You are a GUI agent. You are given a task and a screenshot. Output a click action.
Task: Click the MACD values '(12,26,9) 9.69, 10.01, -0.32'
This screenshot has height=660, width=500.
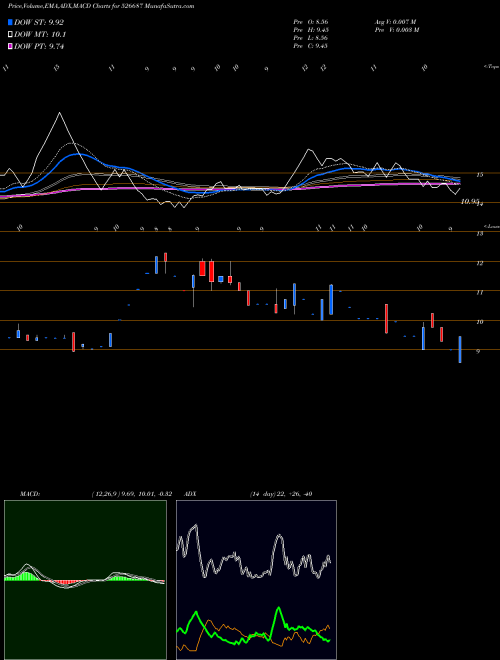pyautogui.click(x=131, y=494)
